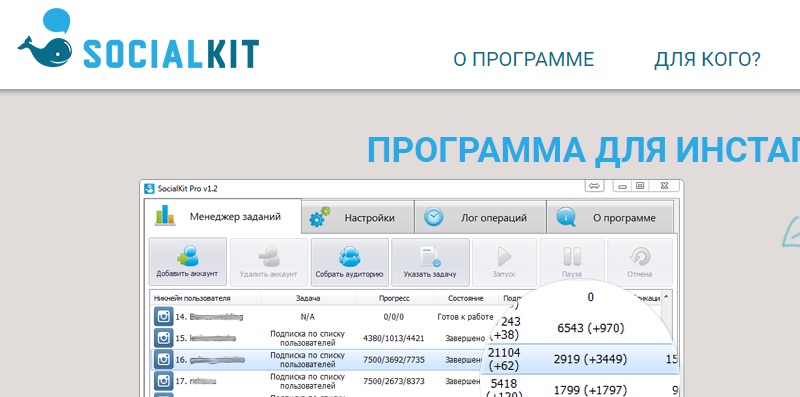Click the Пауза toolbar button
The image size is (800, 397).
(x=572, y=262)
